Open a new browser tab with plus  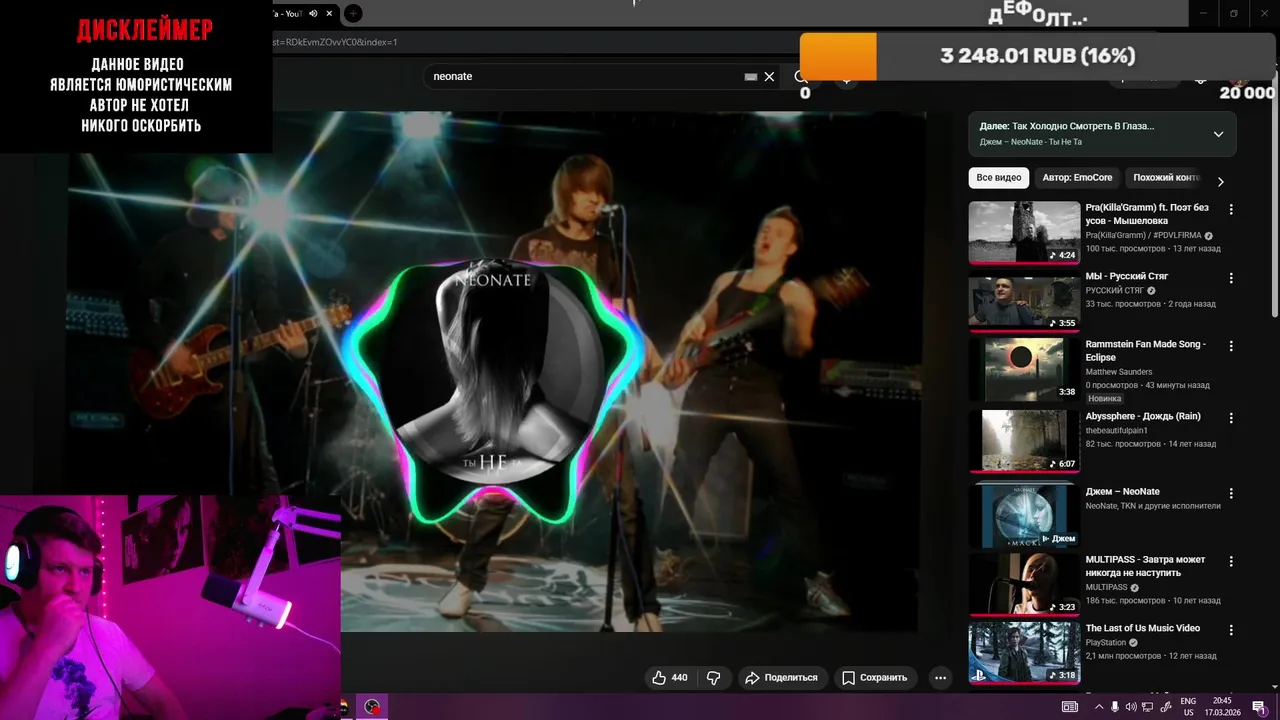click(x=352, y=13)
